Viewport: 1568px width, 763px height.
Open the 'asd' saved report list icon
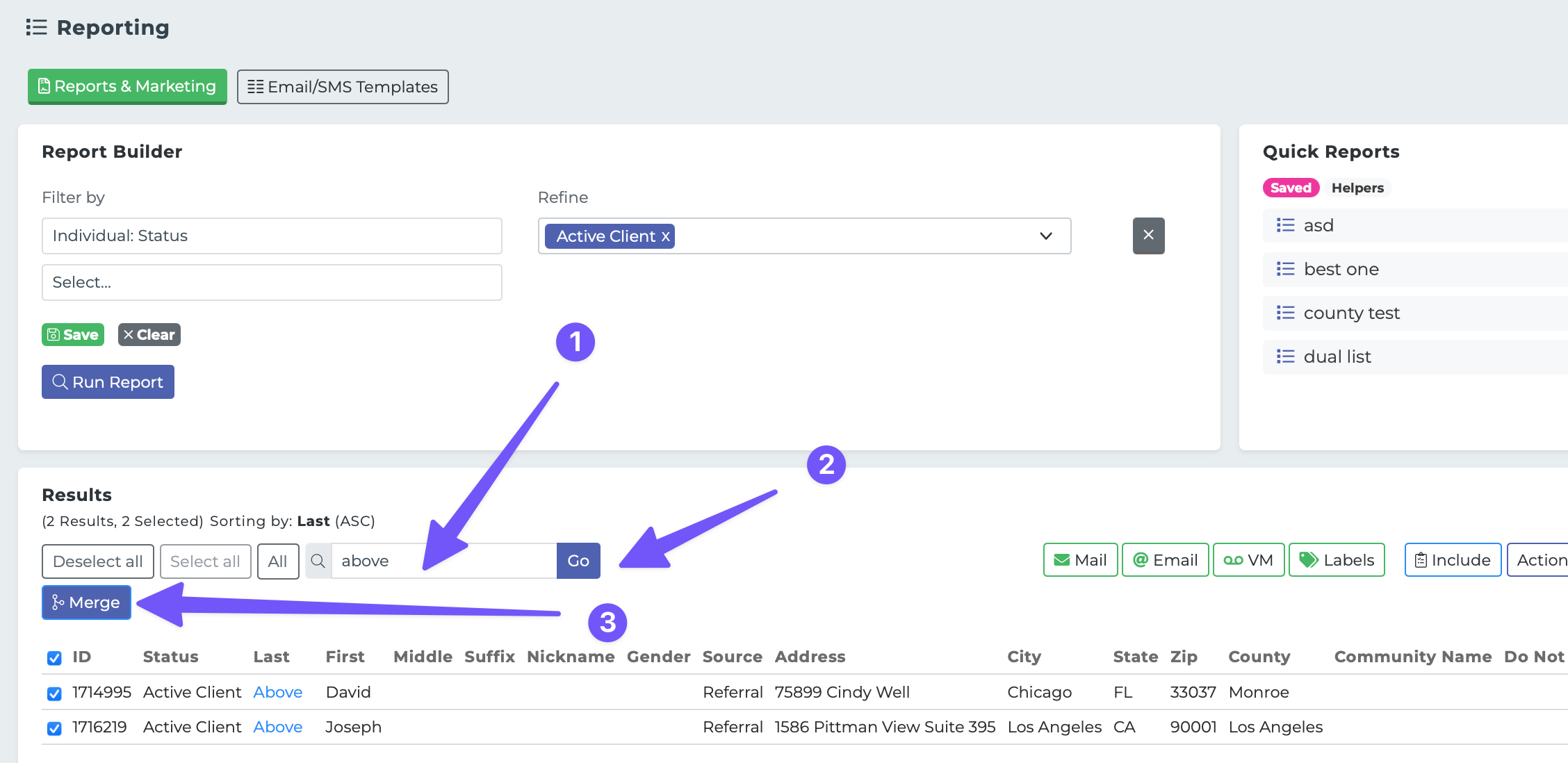coord(1285,225)
